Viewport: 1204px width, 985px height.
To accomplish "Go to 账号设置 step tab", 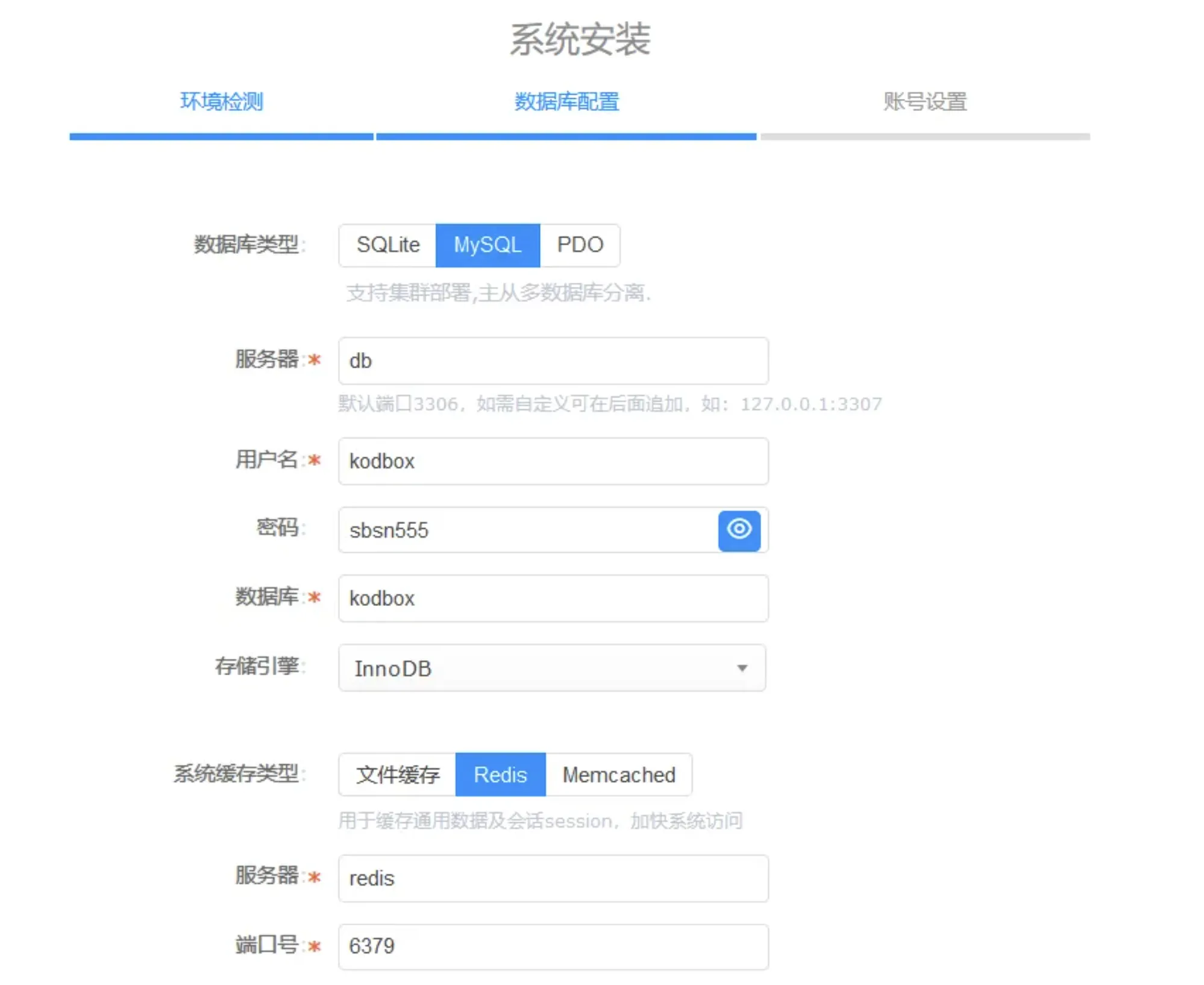I will 924,101.
